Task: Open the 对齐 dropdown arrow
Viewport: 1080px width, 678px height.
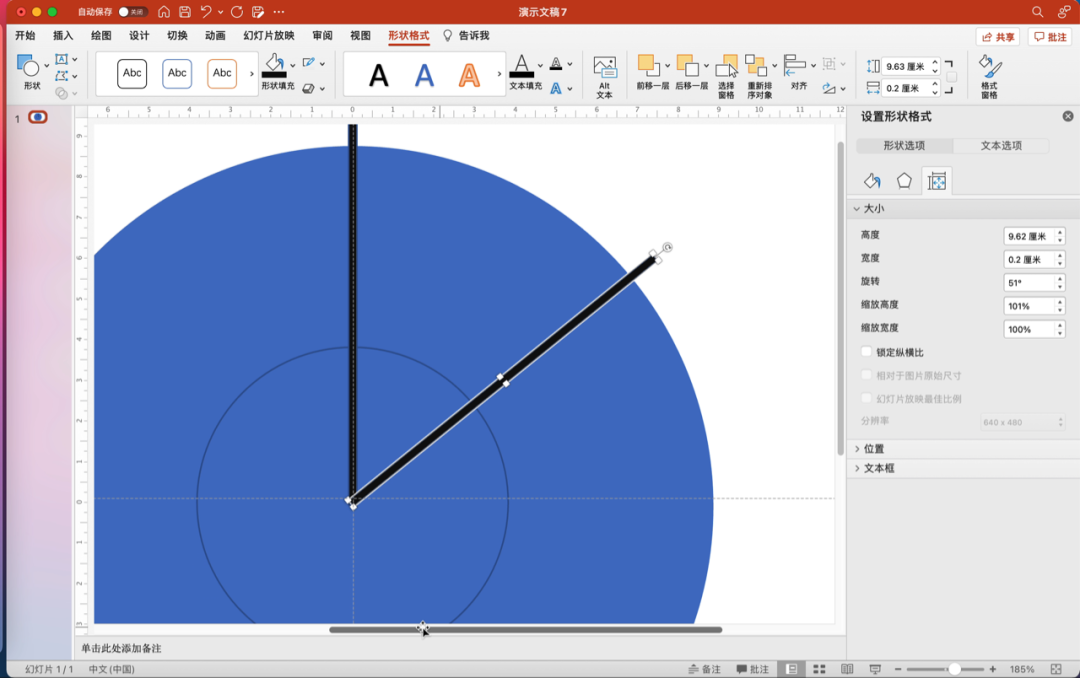Action: click(813, 65)
